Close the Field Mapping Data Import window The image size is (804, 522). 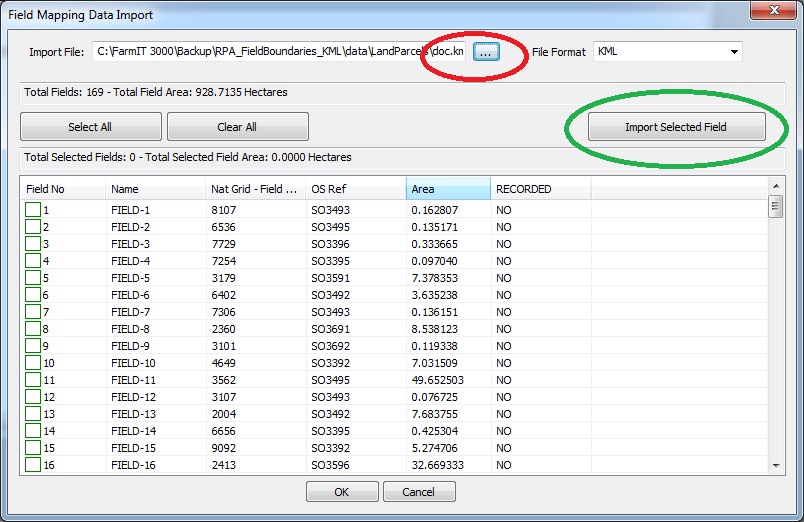click(774, 10)
